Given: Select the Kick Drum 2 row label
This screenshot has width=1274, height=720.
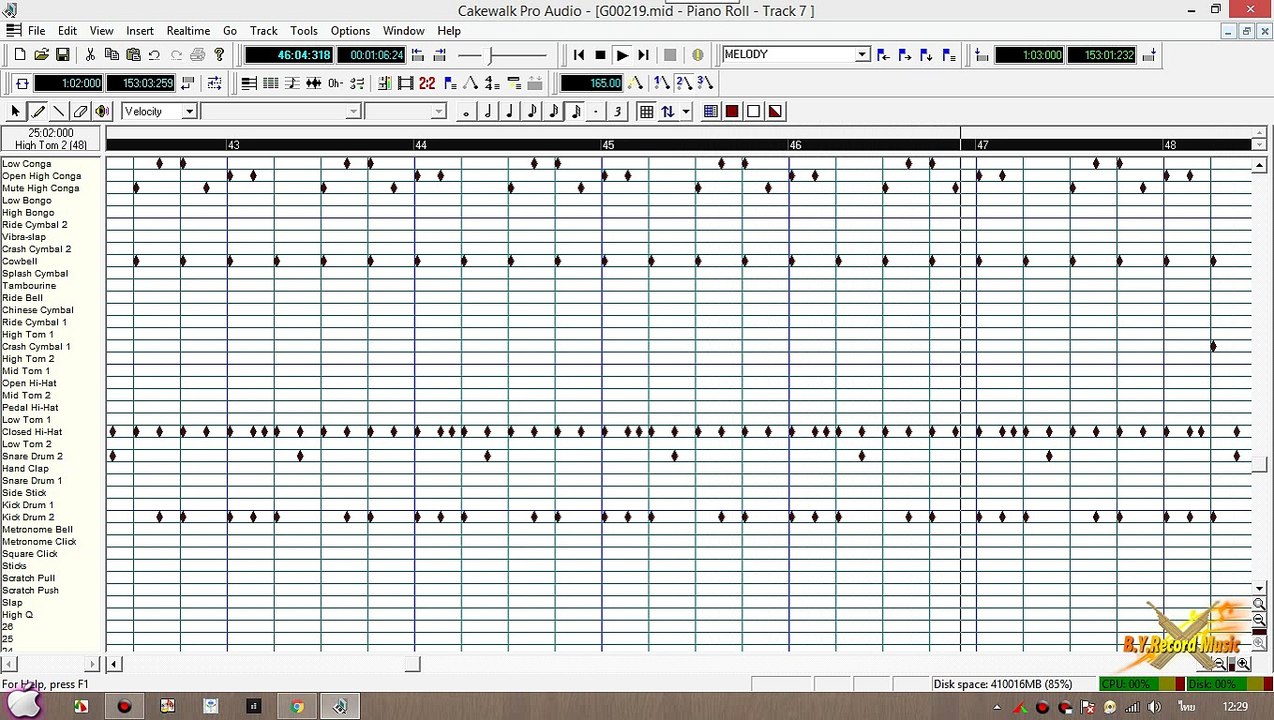Looking at the screenshot, I should [28, 517].
